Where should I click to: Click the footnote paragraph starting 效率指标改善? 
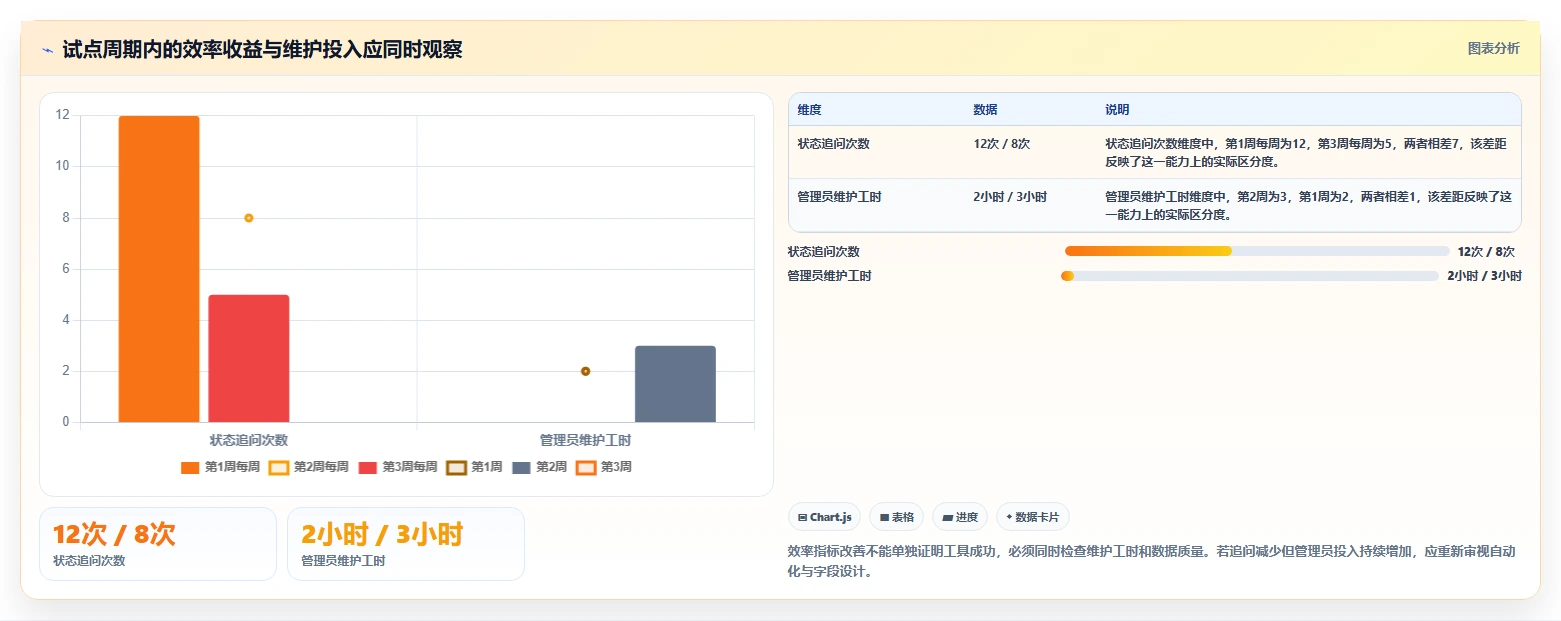point(1153,562)
